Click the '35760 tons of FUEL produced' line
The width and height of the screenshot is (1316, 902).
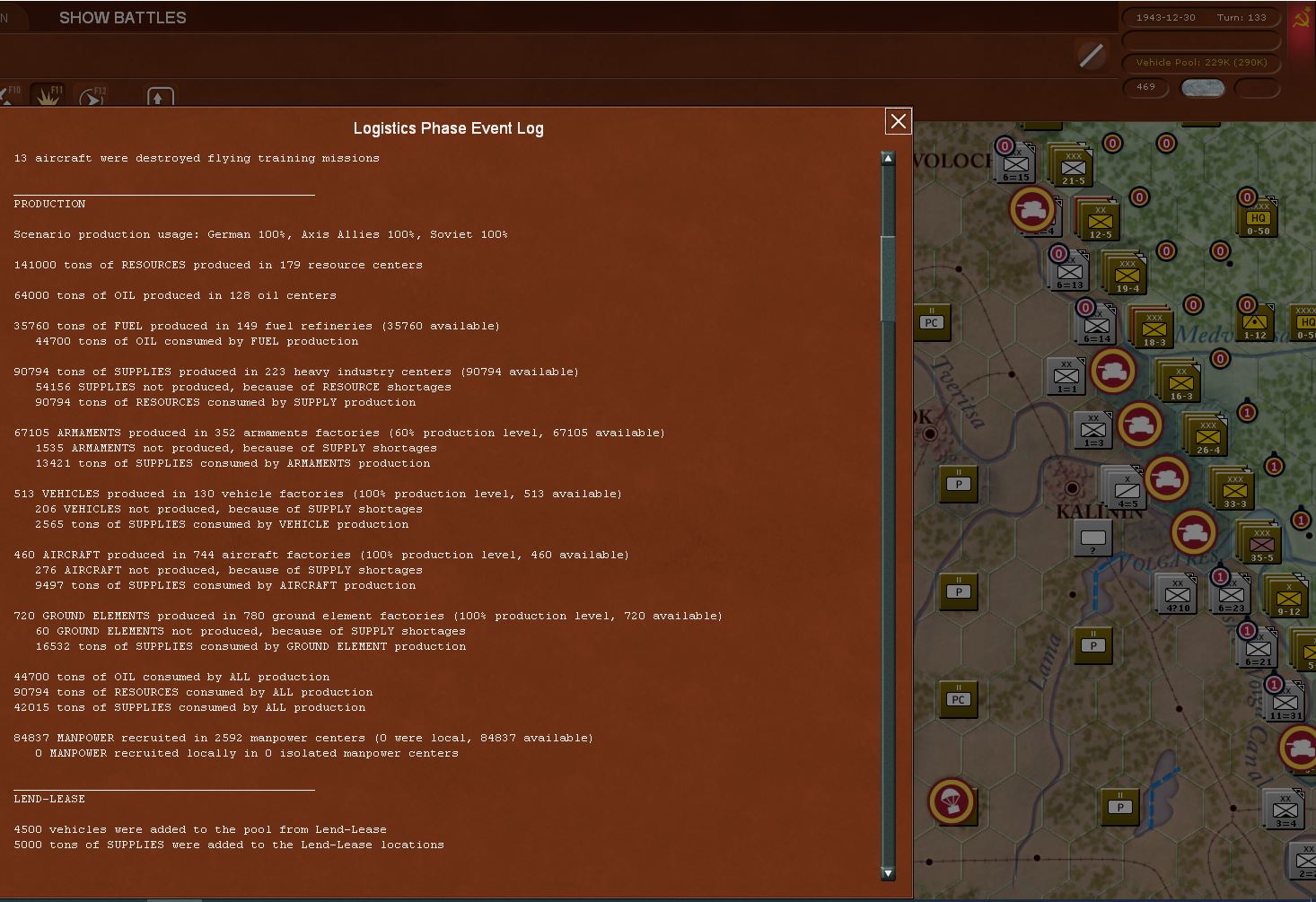pos(257,326)
